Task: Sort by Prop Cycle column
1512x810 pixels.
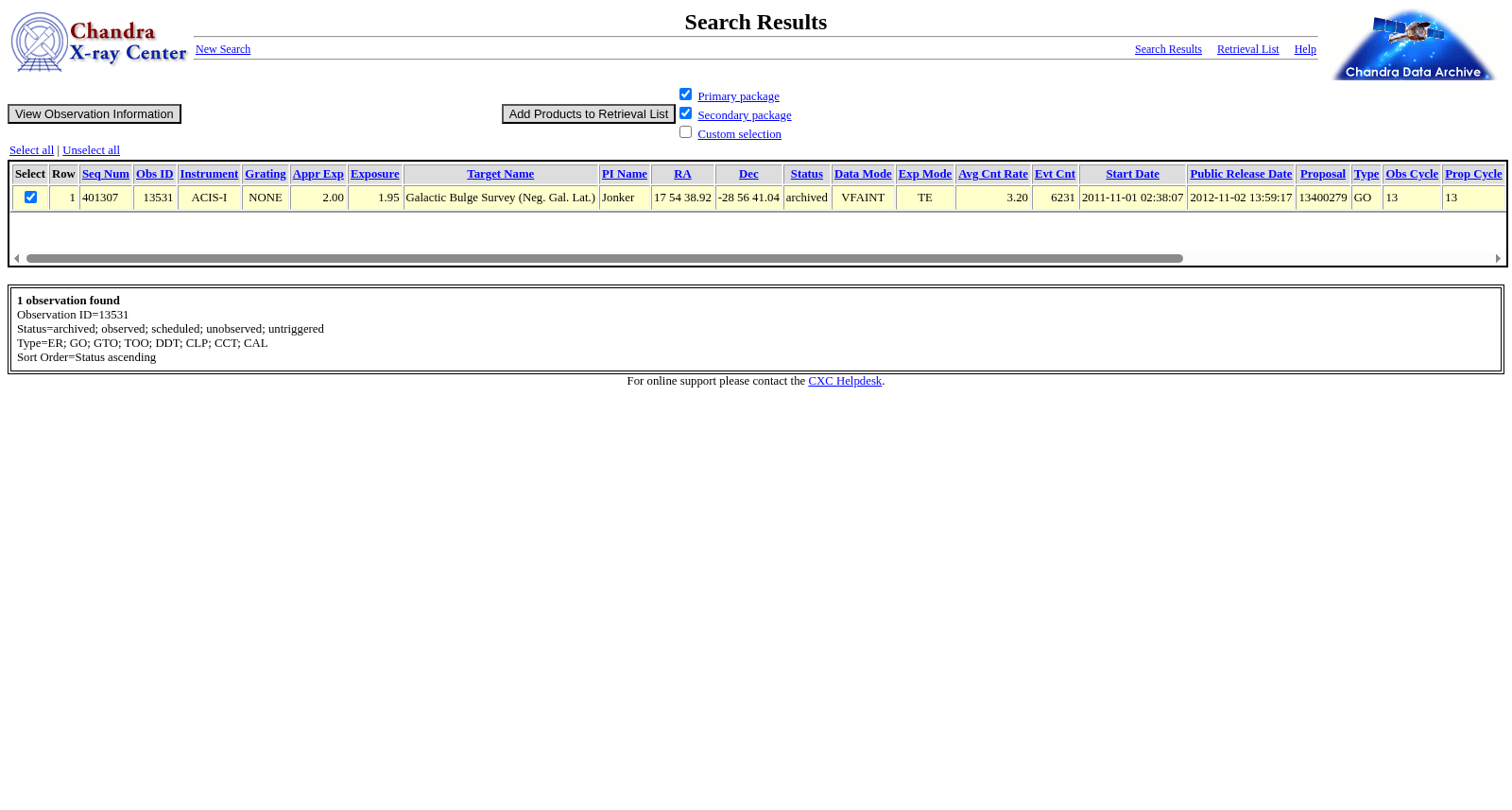Action: click(1473, 174)
